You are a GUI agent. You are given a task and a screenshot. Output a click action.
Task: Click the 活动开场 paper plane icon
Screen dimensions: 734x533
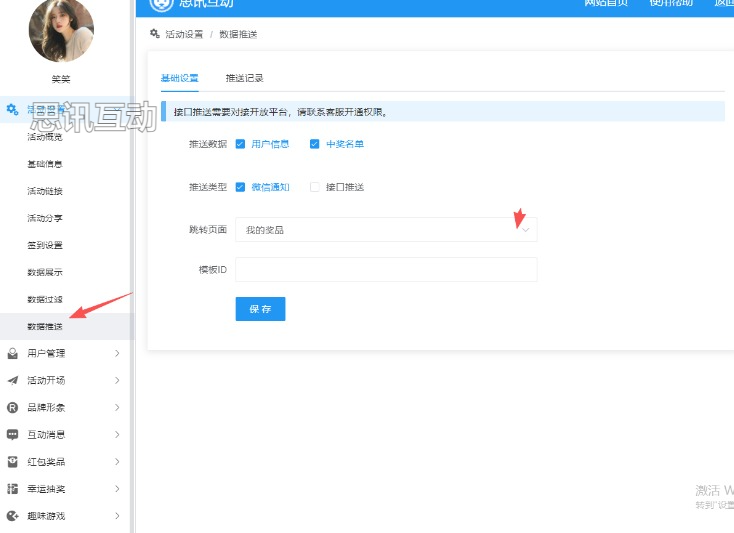(12, 380)
